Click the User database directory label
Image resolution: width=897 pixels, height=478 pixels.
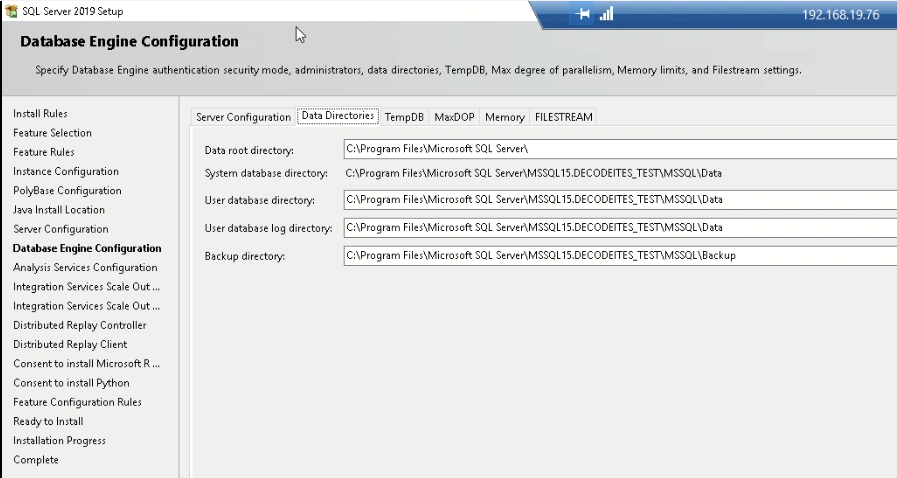point(259,201)
